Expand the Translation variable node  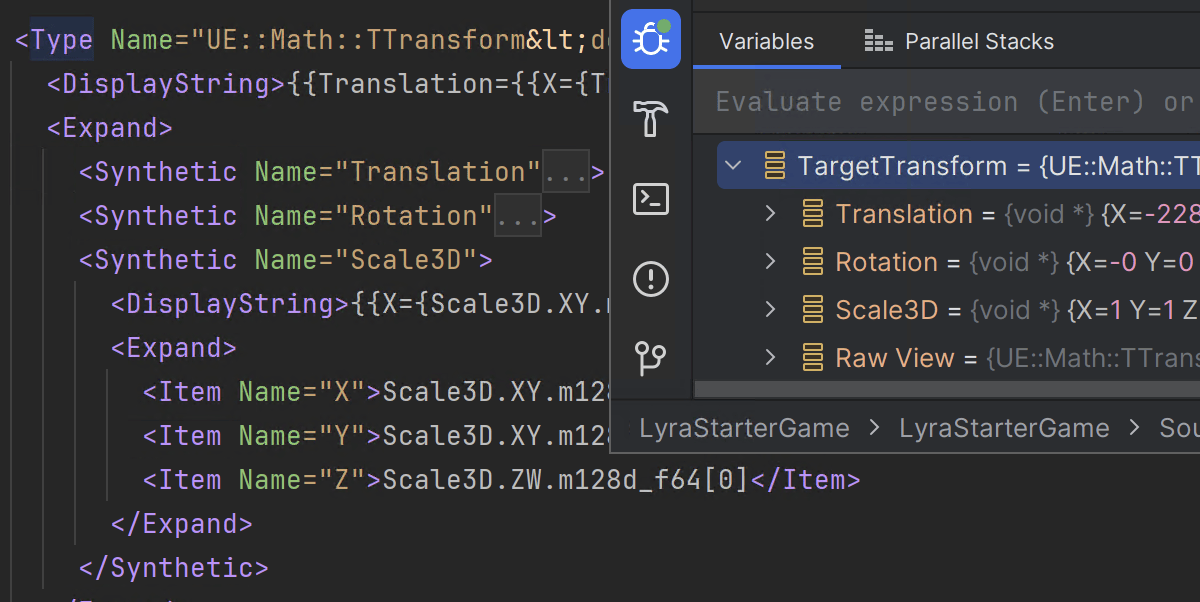click(x=770, y=214)
